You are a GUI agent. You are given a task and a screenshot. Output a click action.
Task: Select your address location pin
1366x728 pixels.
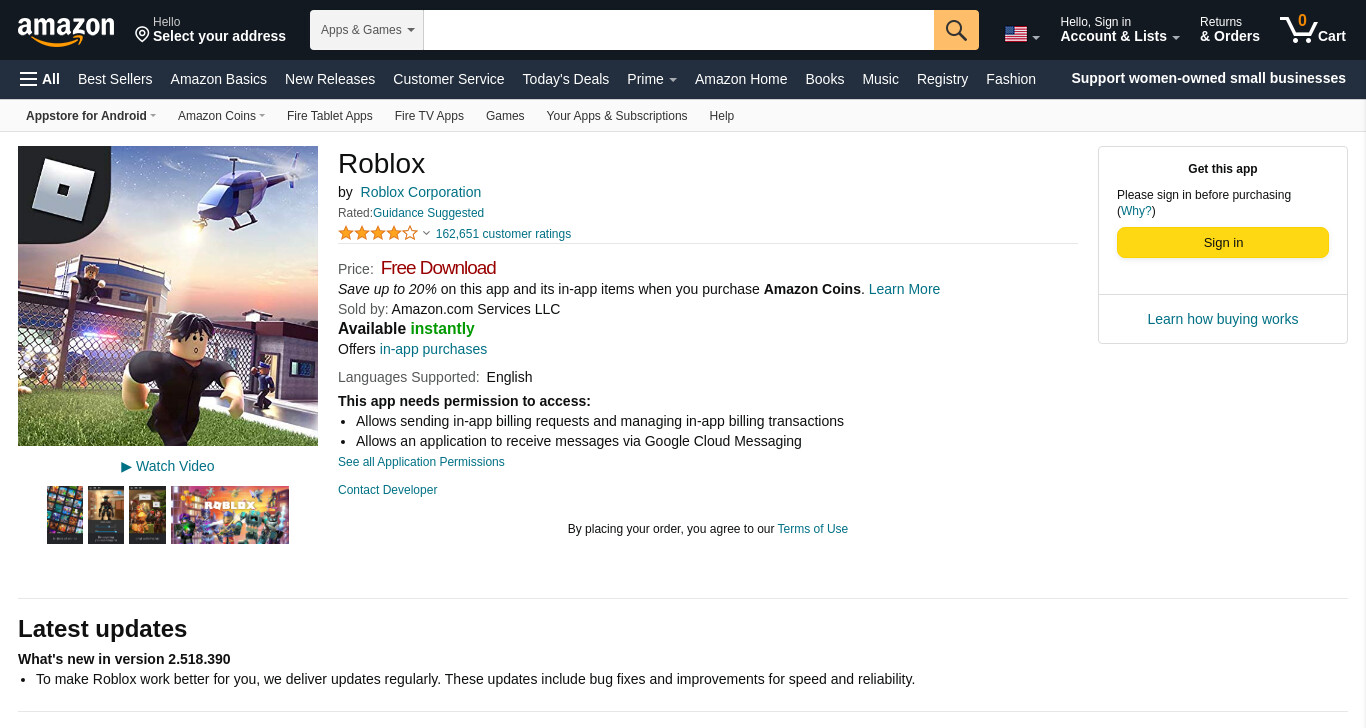tap(142, 35)
